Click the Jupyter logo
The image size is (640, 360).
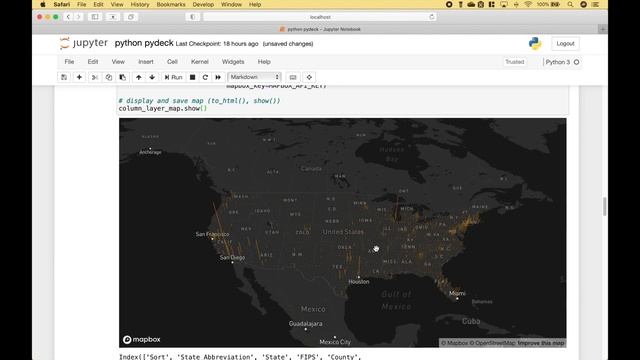click(x=84, y=43)
